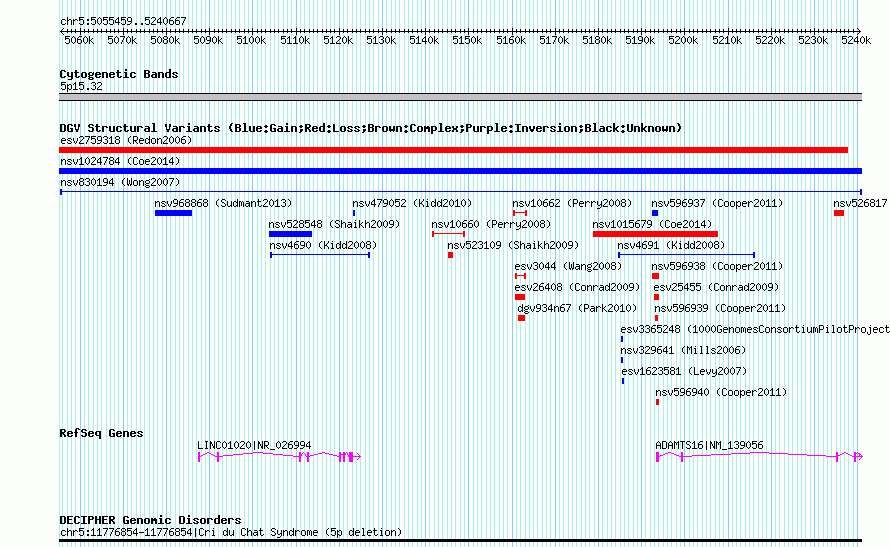Click the nsv596938 (Cooper2011) label
The width and height of the screenshot is (890, 547).
click(717, 266)
